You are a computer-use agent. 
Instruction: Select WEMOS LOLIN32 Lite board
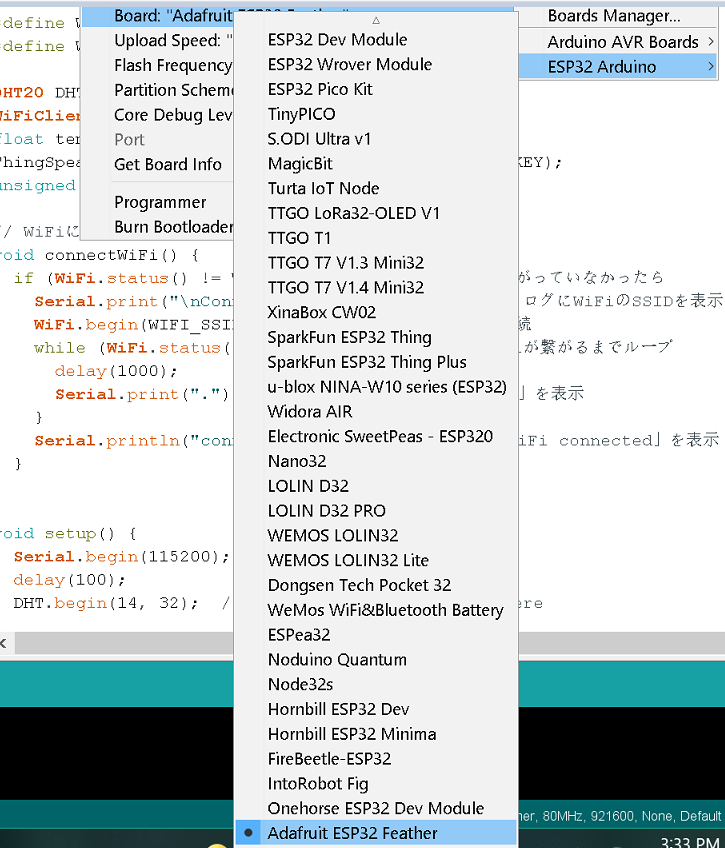[376, 561]
